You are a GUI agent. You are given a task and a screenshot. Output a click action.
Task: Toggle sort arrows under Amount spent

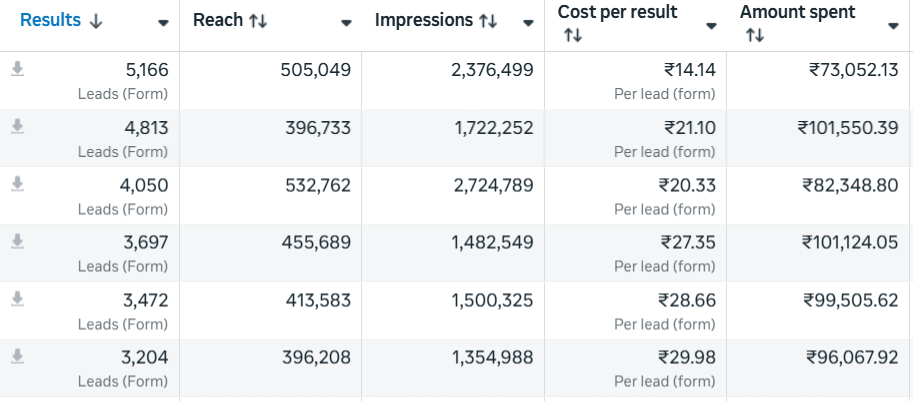[x=755, y=36]
